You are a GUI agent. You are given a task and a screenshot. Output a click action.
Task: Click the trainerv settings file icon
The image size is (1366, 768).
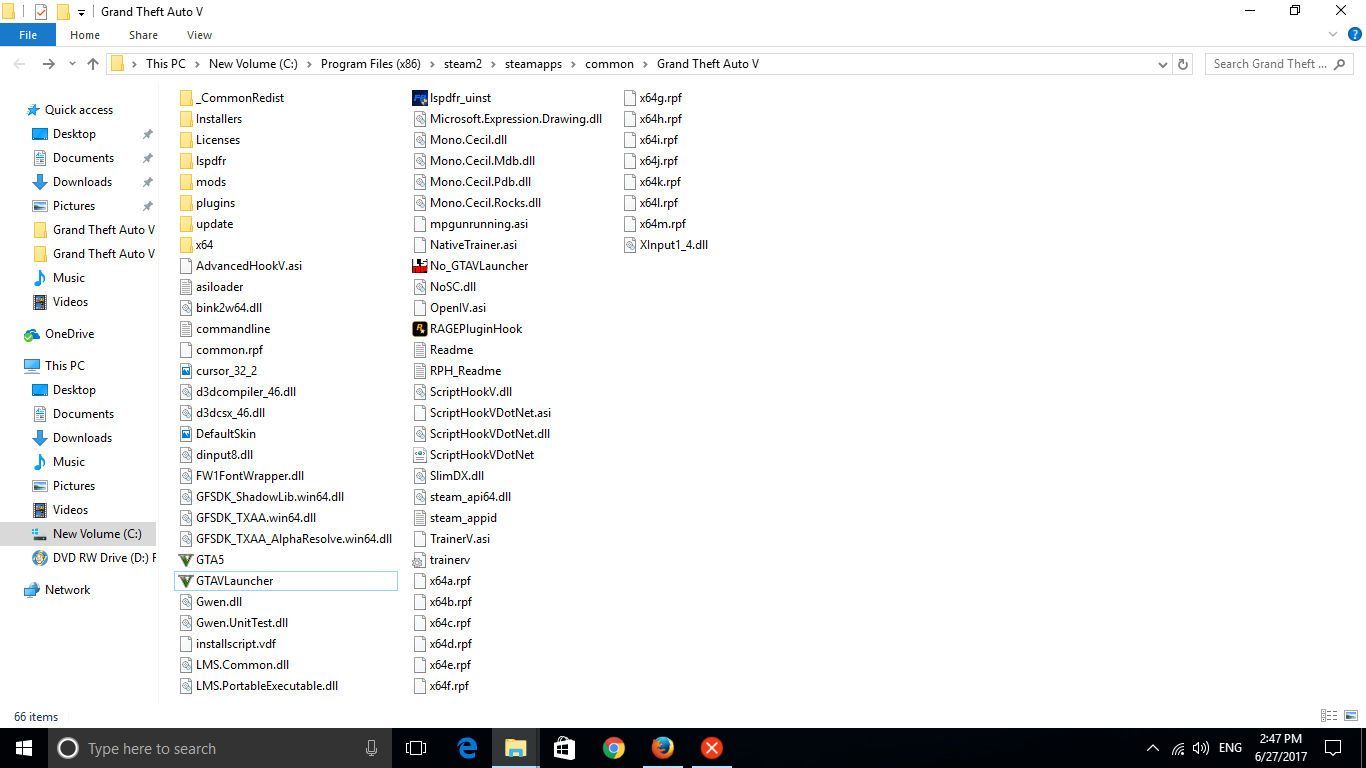click(x=420, y=560)
